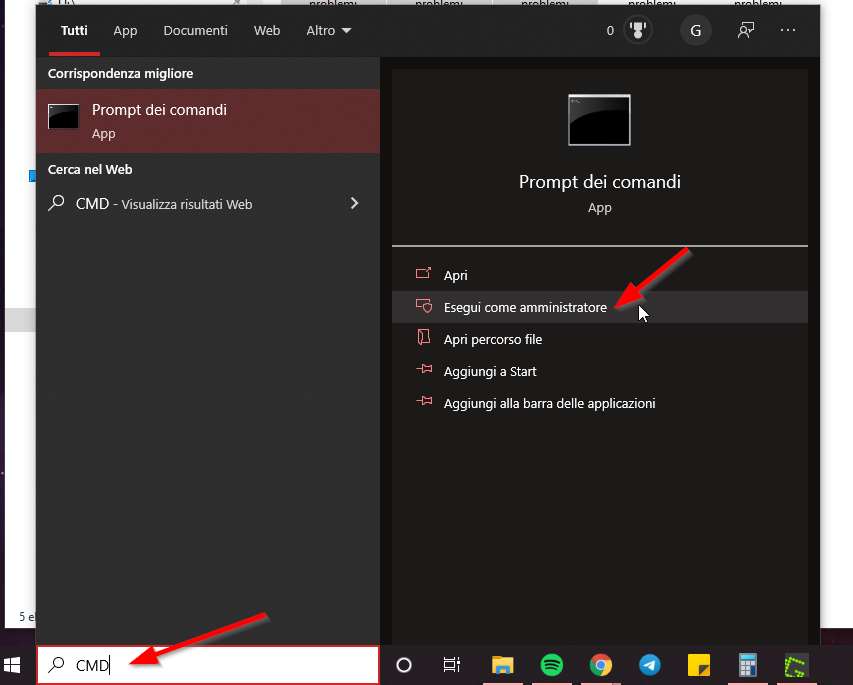
Task: Click the Cortana circle icon
Action: 404,665
